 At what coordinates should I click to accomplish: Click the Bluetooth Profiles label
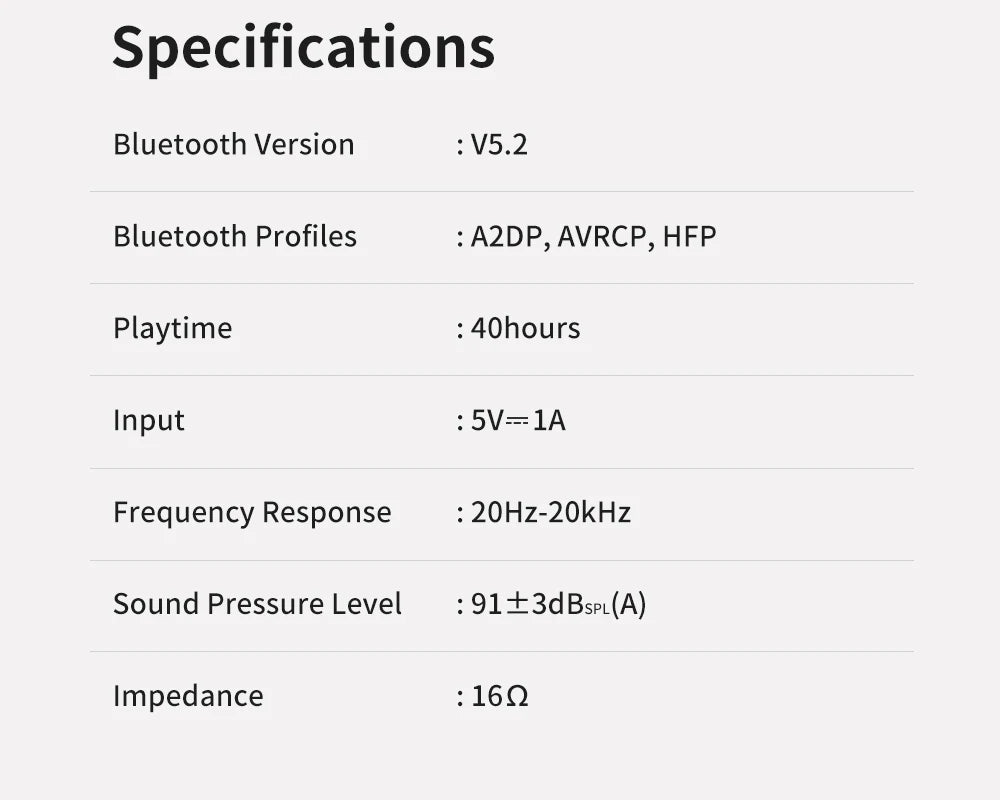234,236
